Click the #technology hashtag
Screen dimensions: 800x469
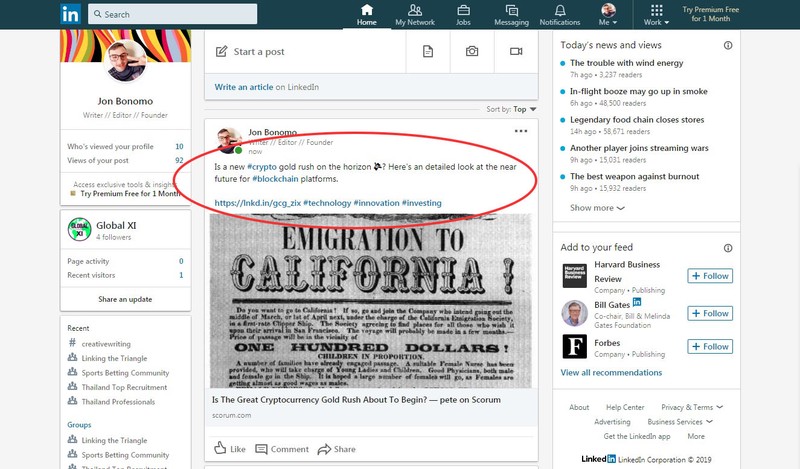(327, 203)
